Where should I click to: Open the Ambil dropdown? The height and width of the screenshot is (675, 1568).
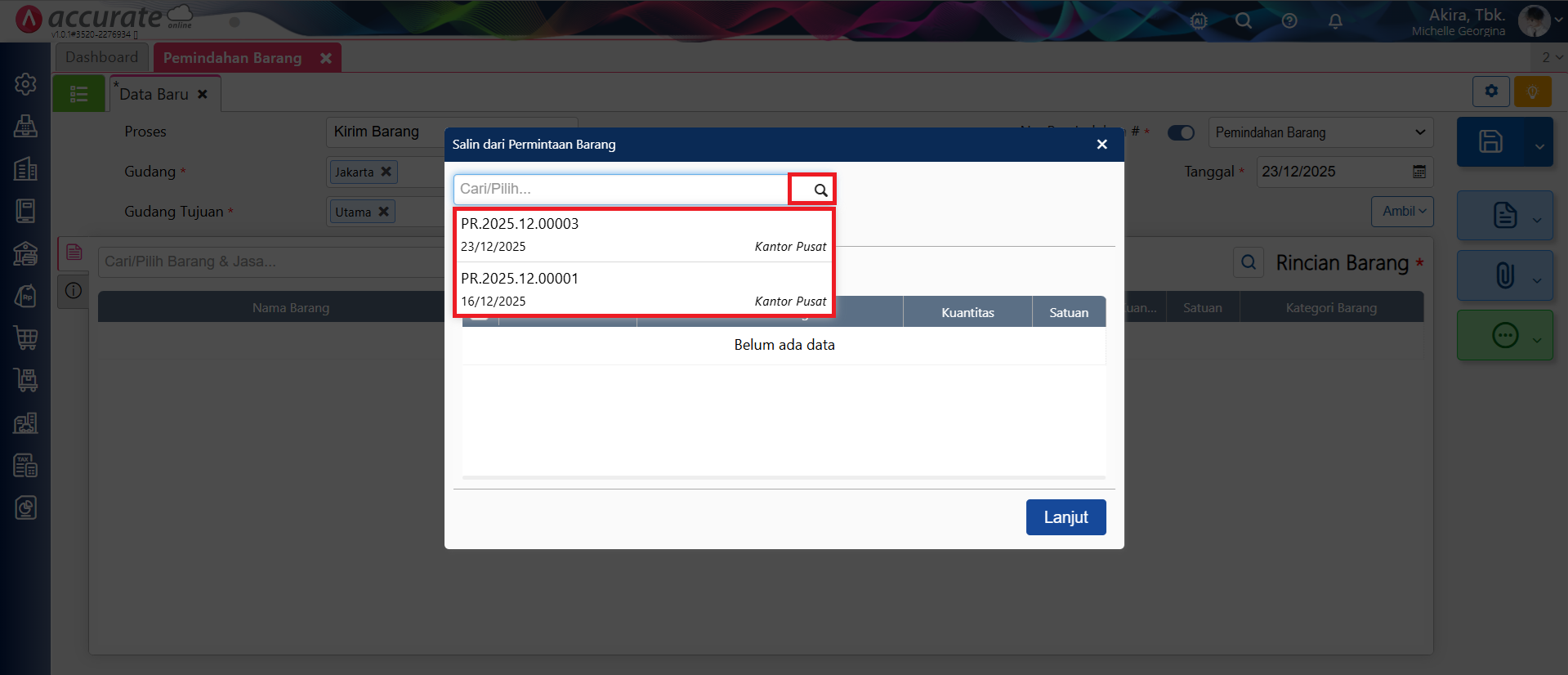coord(1402,212)
